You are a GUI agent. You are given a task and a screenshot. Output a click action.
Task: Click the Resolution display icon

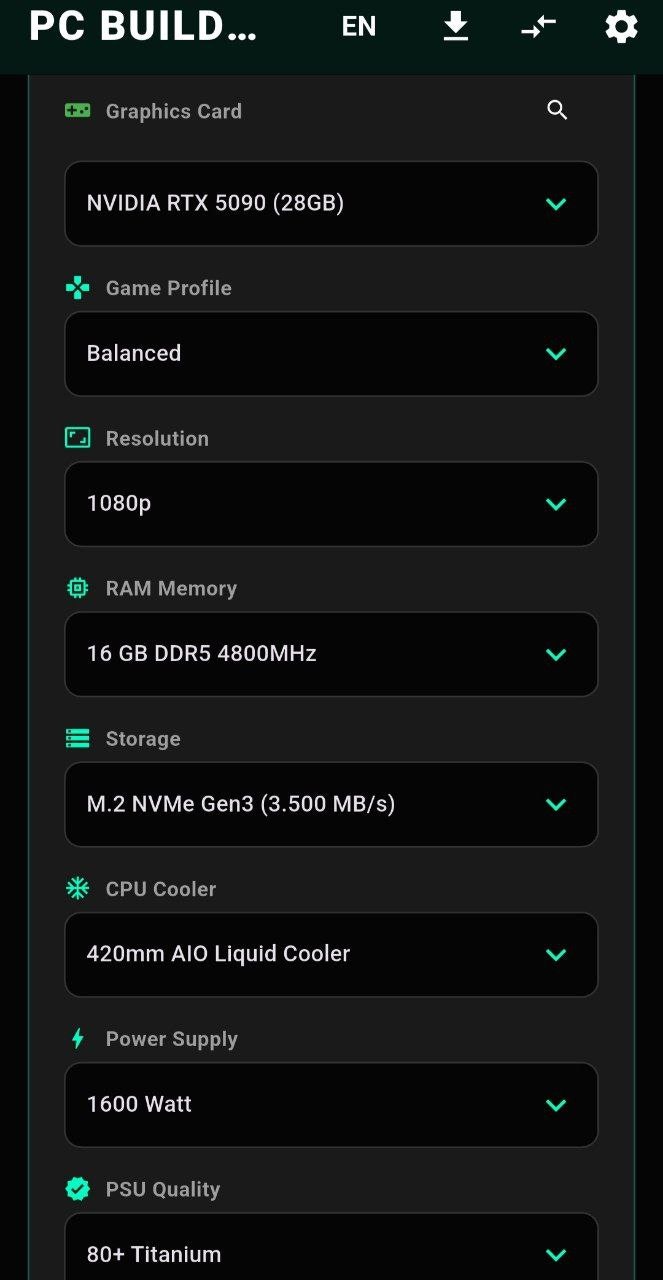[78, 437]
